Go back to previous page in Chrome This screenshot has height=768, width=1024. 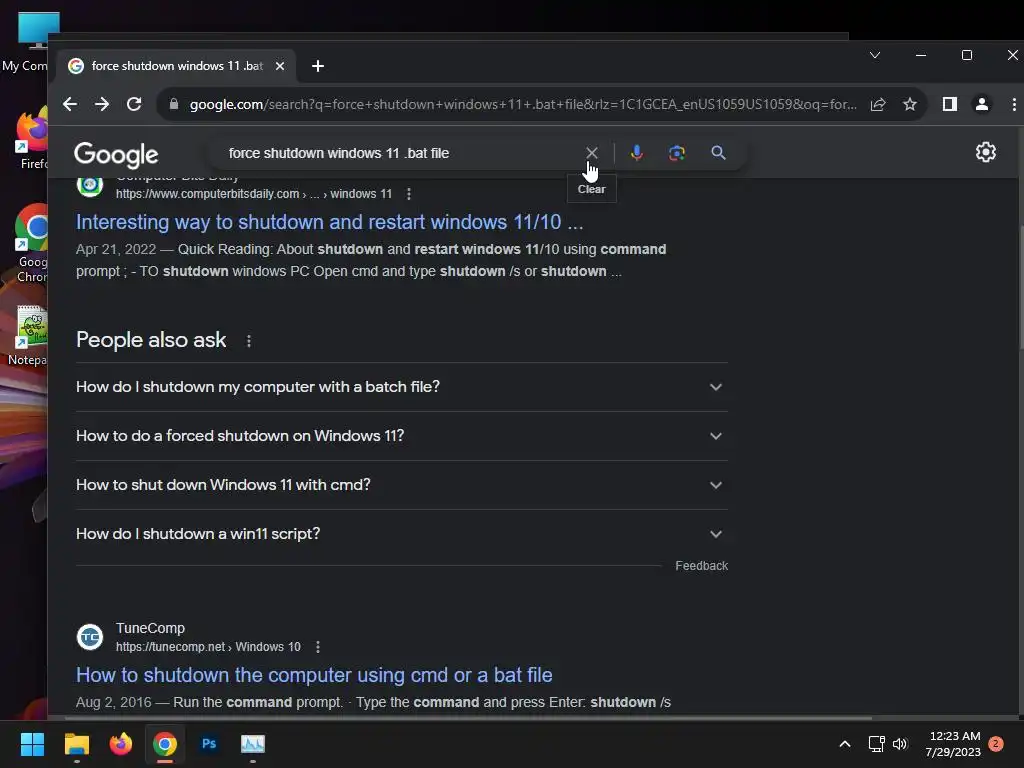point(70,104)
